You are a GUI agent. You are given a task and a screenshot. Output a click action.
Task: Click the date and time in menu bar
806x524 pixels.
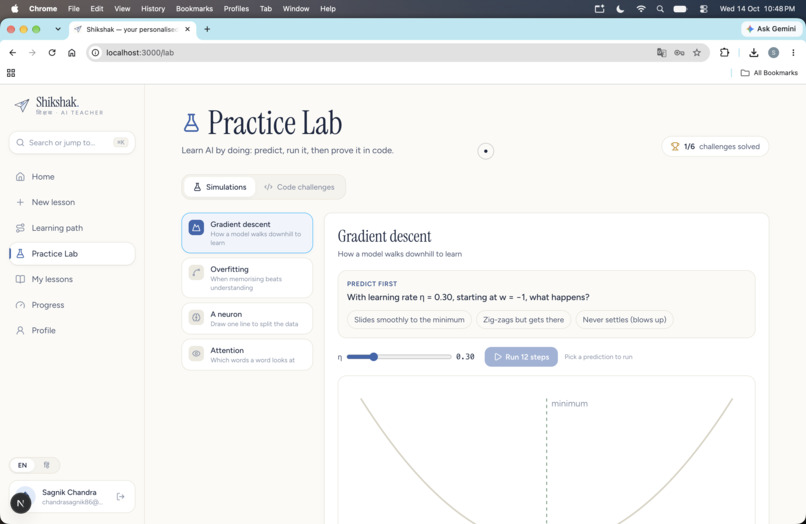pyautogui.click(x=757, y=9)
